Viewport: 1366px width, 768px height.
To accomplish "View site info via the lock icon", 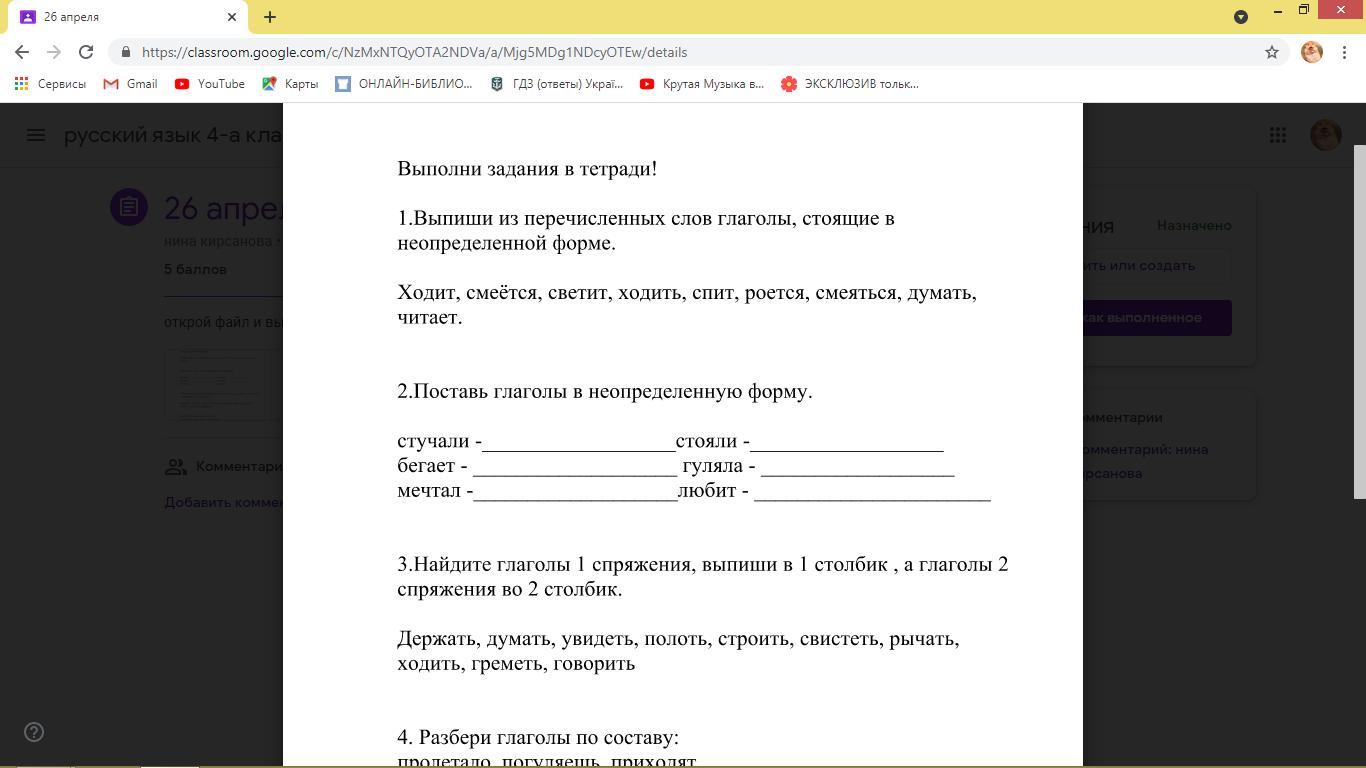I will [125, 52].
